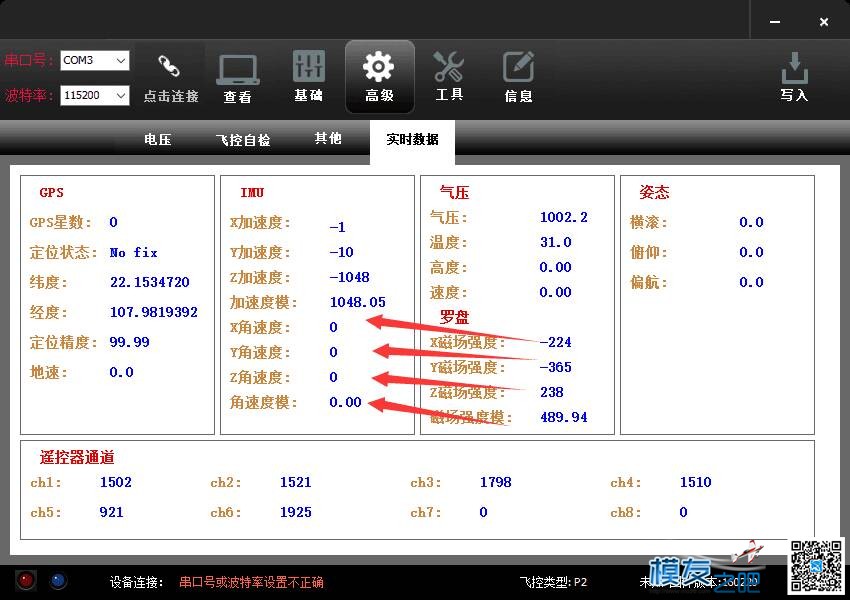The image size is (850, 600).
Task: Click the Z加速度 value -1048
Action: [x=350, y=277]
